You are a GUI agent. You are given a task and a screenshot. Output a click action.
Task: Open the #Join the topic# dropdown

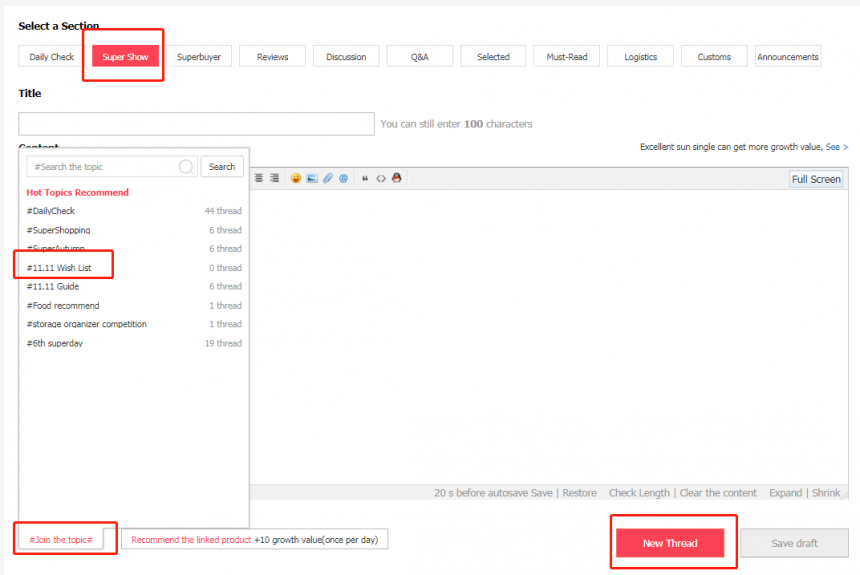pyautogui.click(x=61, y=540)
